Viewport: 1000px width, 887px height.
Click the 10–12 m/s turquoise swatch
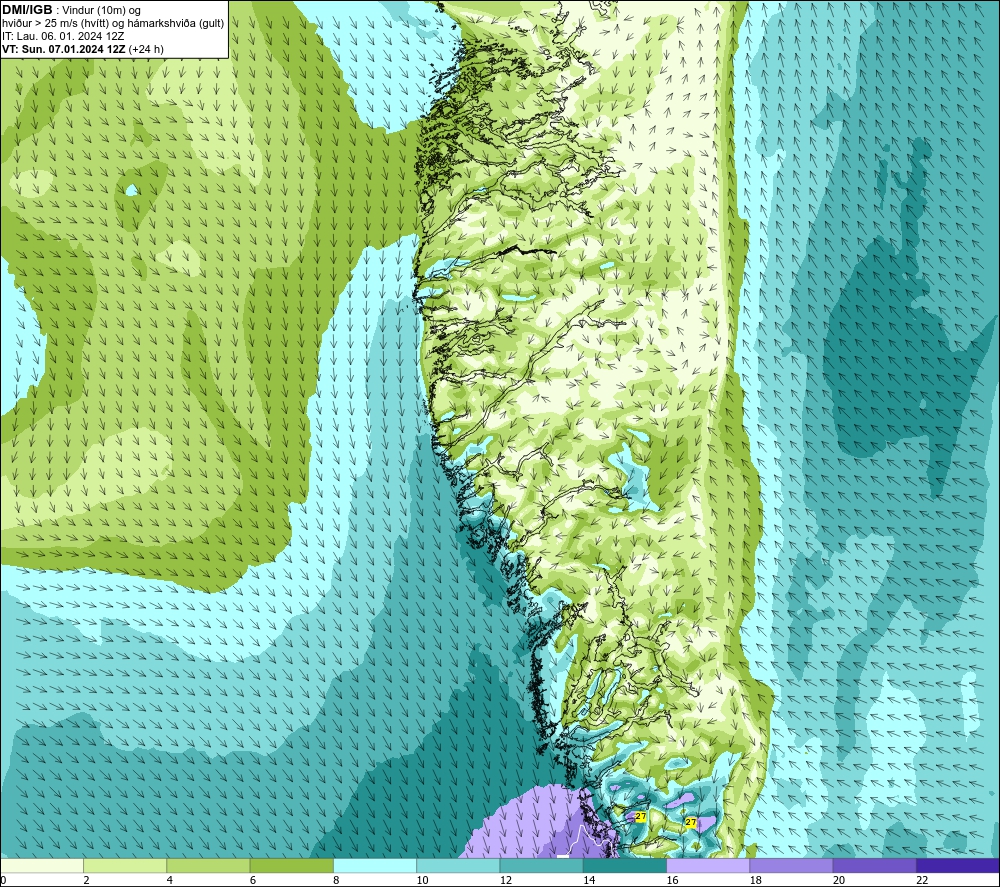(458, 865)
